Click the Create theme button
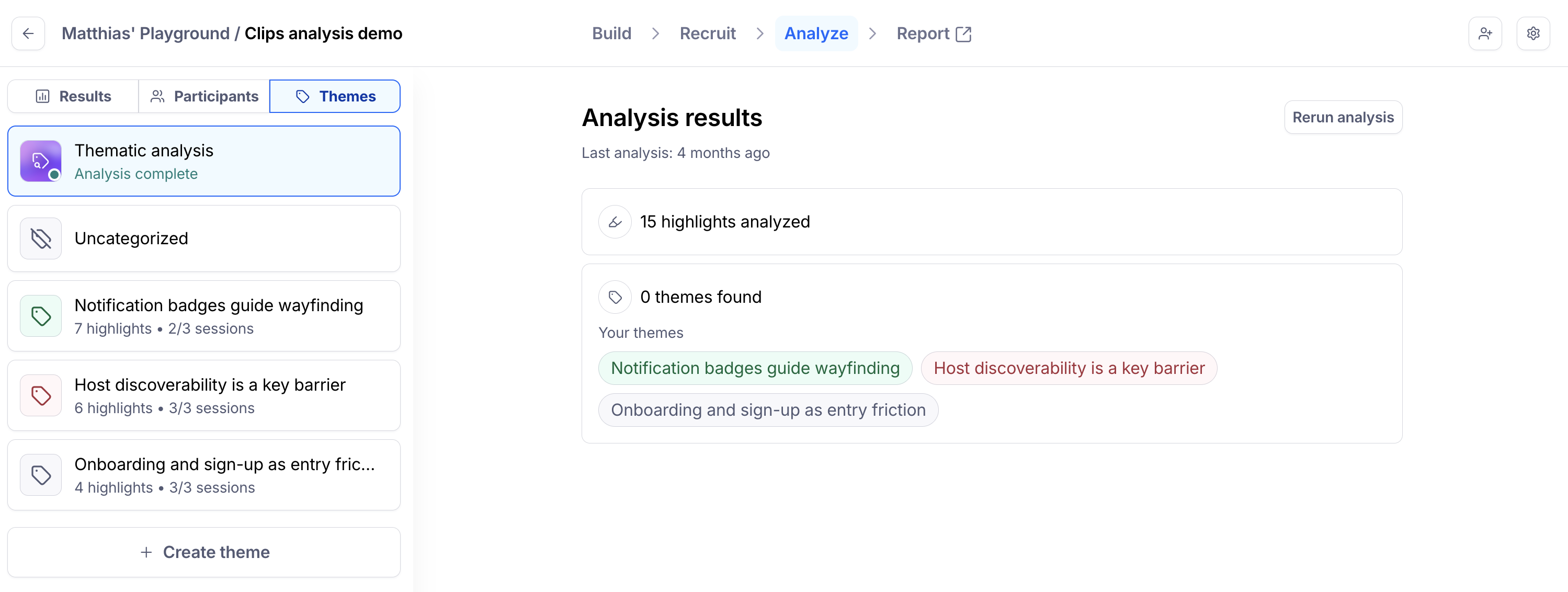This screenshot has height=592, width=1568. [204, 552]
